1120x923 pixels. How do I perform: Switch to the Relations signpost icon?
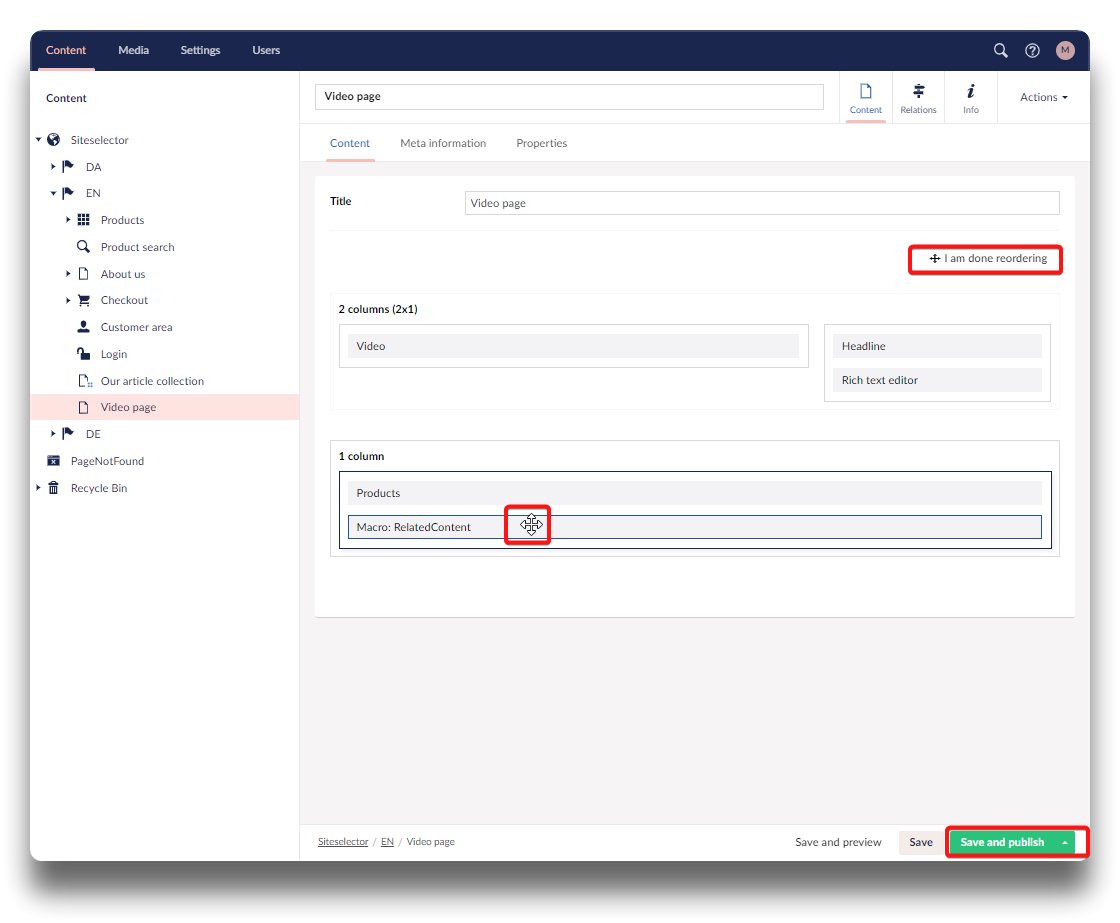[918, 97]
